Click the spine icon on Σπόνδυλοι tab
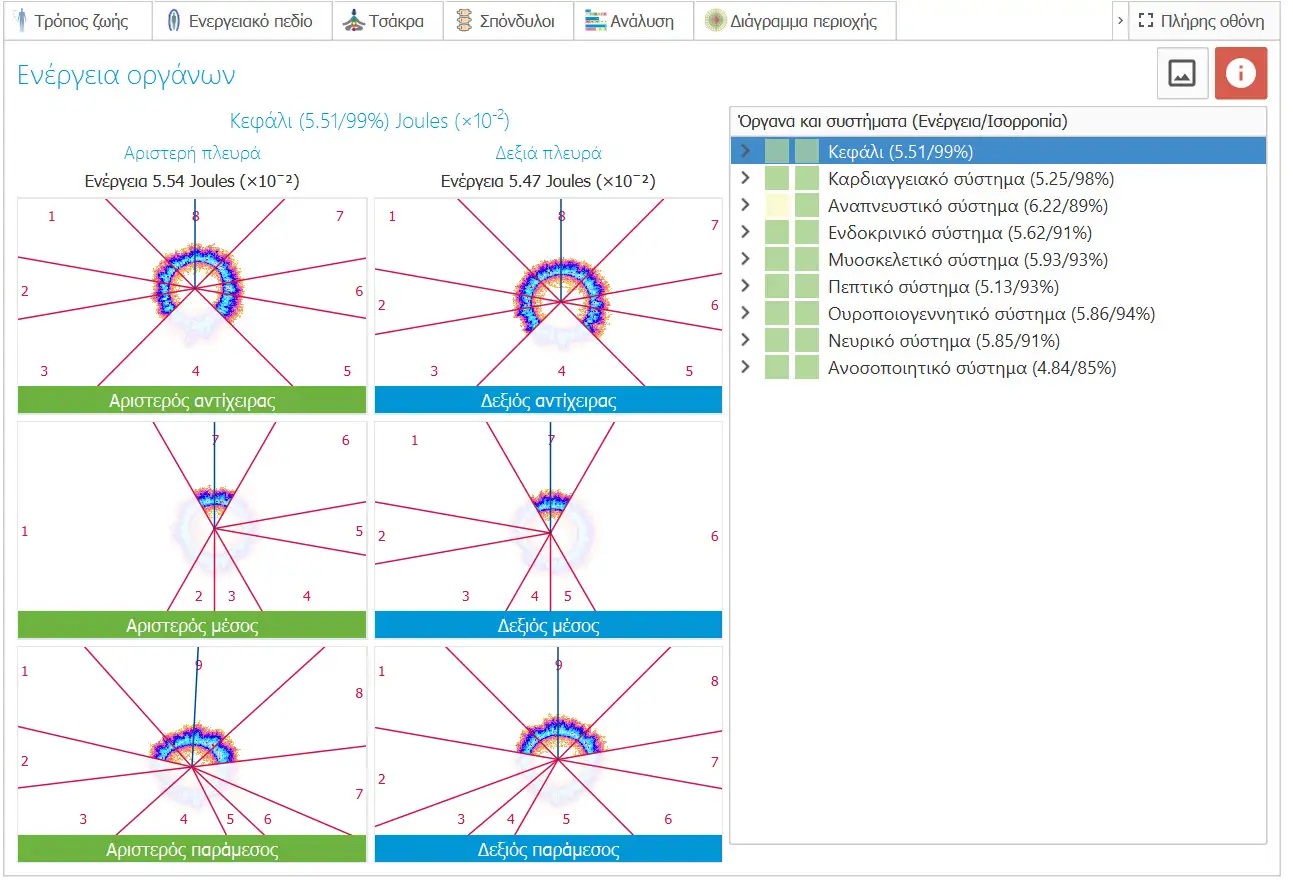Screen dimensions: 1293x889 (464, 21)
